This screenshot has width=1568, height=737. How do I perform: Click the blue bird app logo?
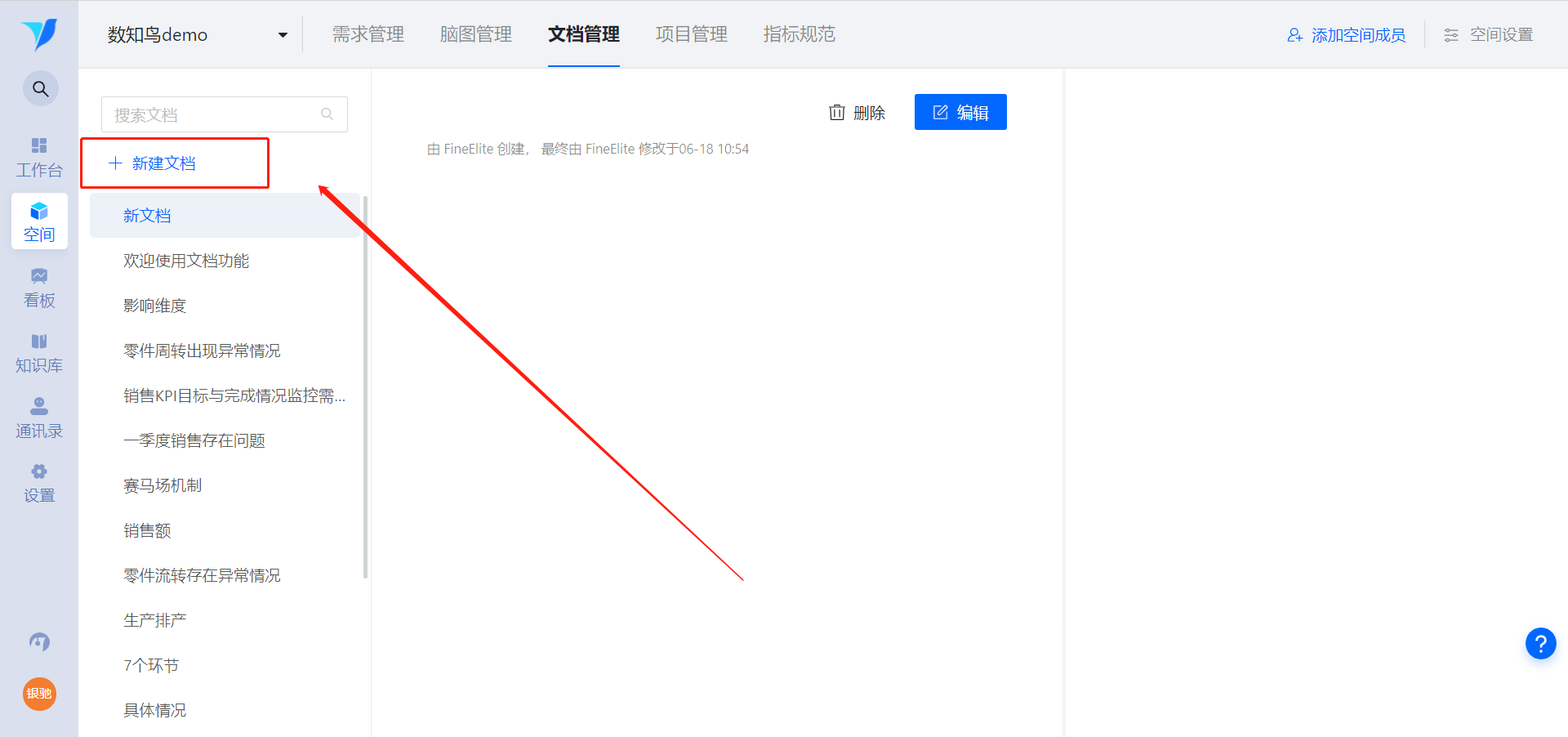point(39,34)
